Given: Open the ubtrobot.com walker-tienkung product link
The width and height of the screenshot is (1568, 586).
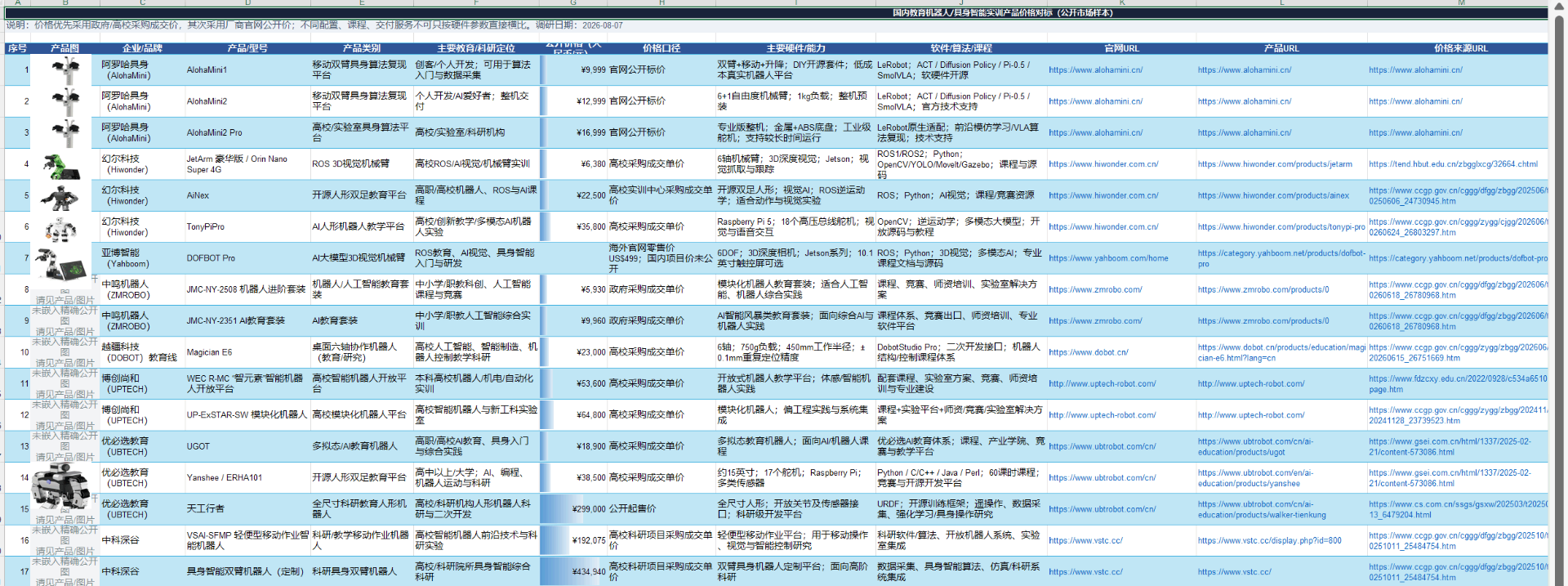Looking at the screenshot, I should tap(1262, 509).
